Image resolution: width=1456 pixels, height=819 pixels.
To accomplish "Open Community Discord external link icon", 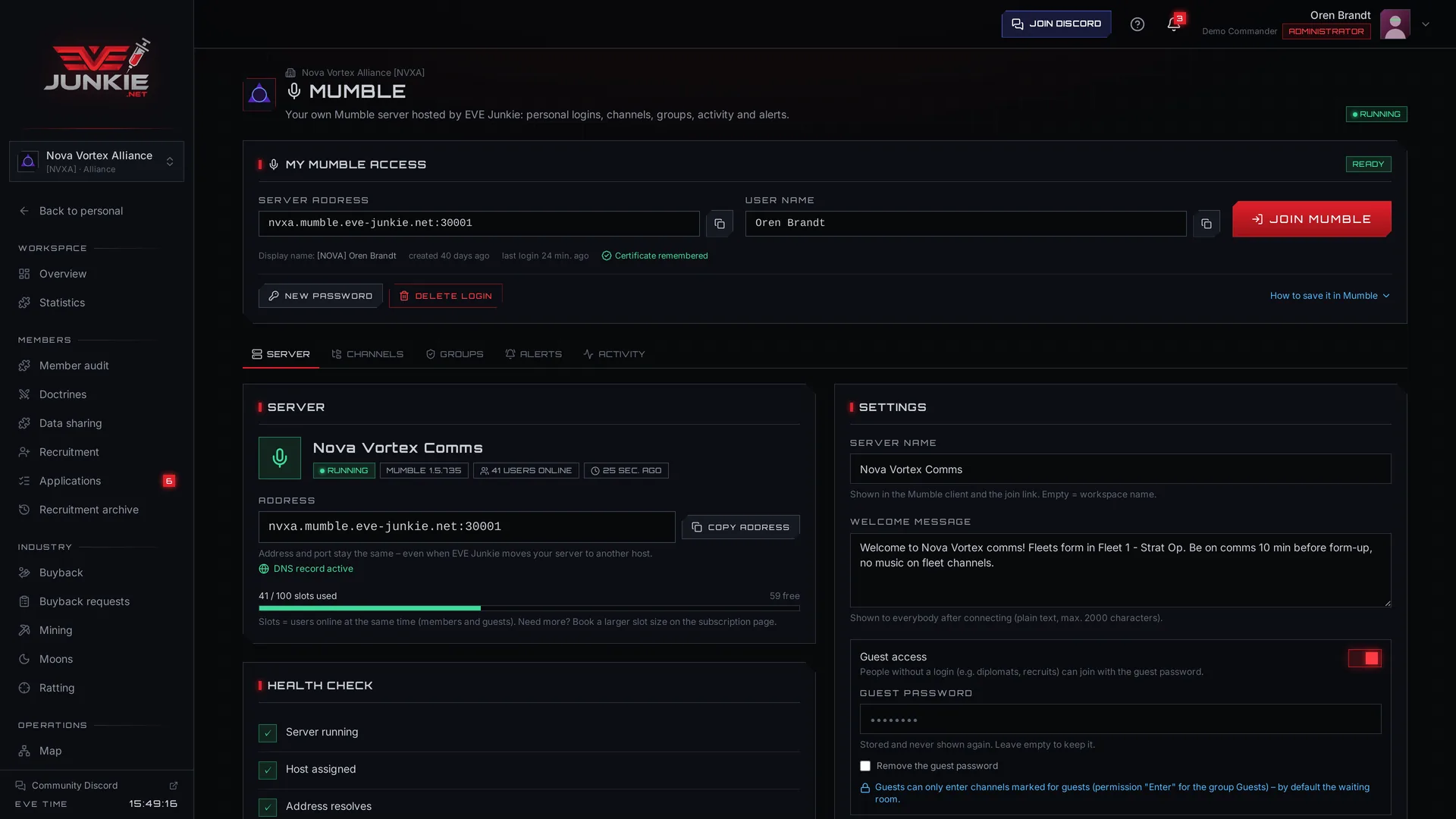I will [x=173, y=786].
